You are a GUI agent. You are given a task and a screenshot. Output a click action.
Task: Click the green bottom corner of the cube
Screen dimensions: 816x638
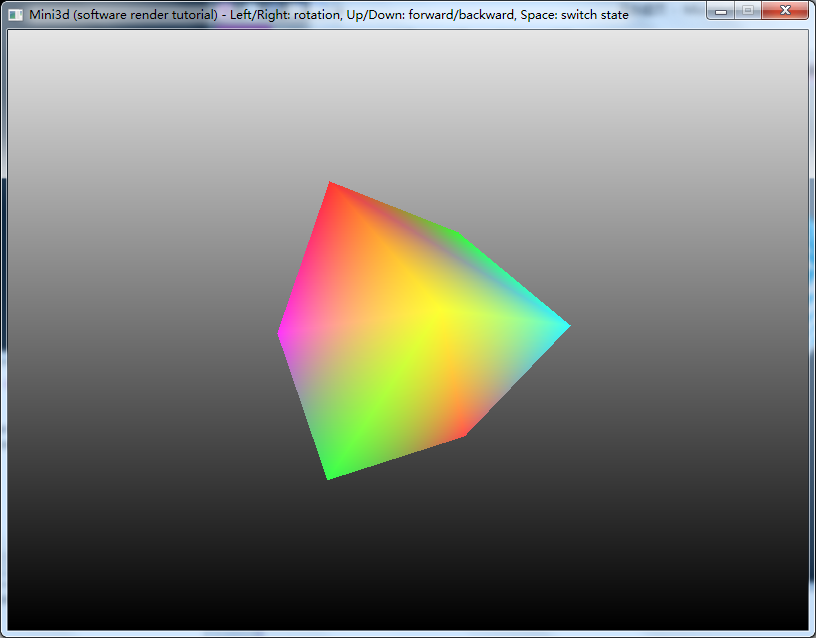tap(330, 475)
